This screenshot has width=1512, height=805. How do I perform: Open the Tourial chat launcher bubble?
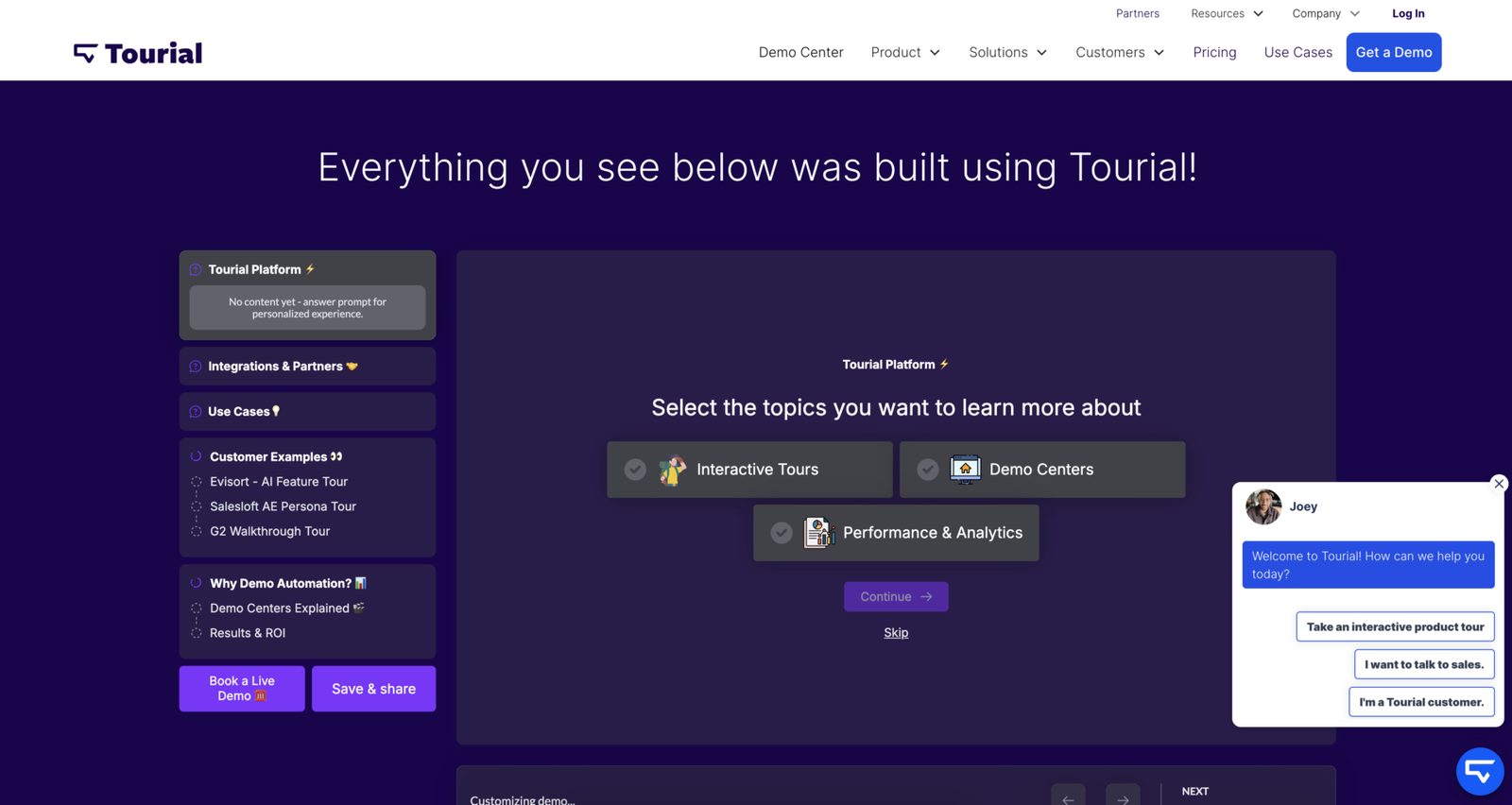1480,771
